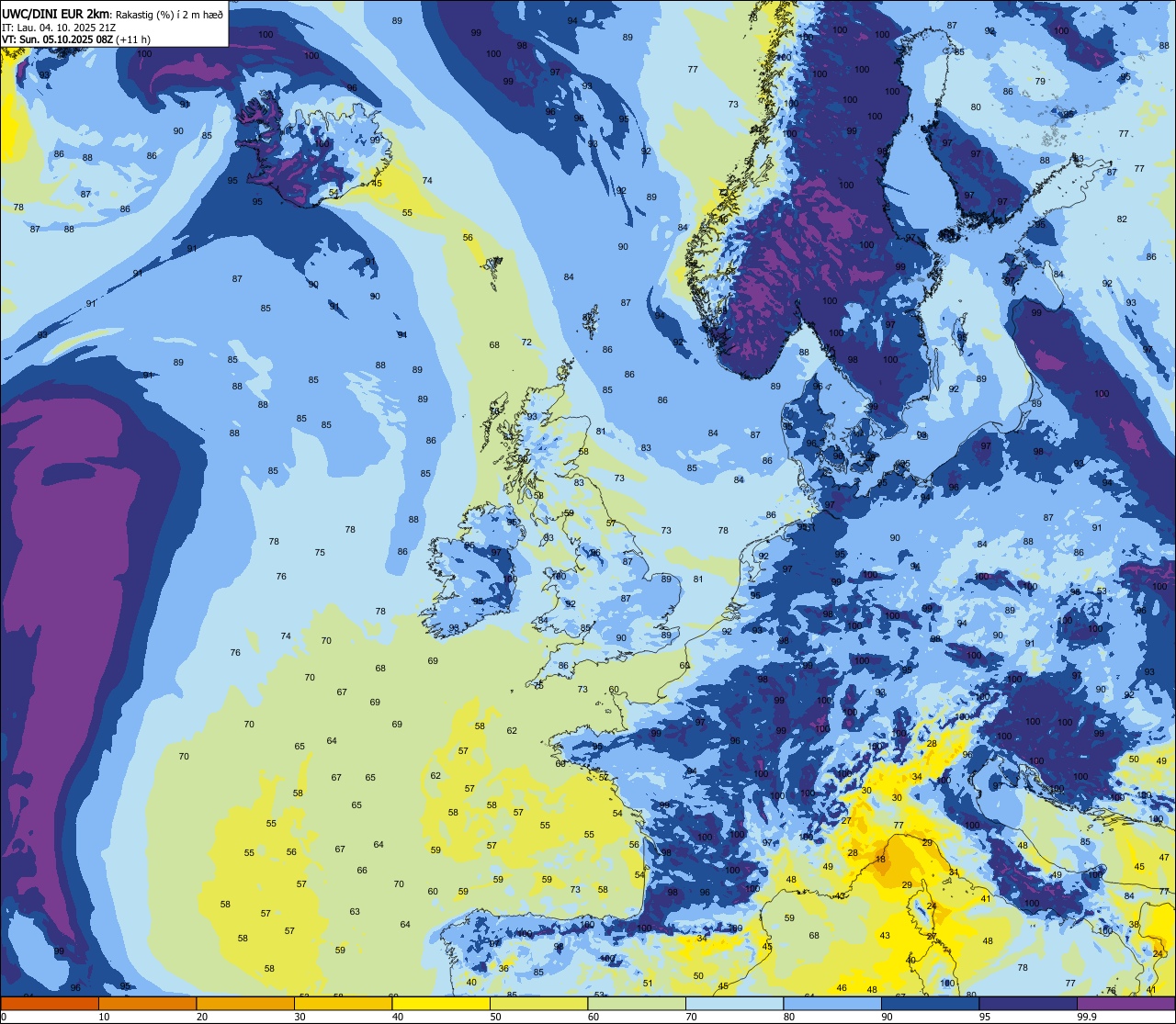1176x1024 pixels.
Task: Click the 30–40 amber legend swatch
Action: pos(343,1003)
